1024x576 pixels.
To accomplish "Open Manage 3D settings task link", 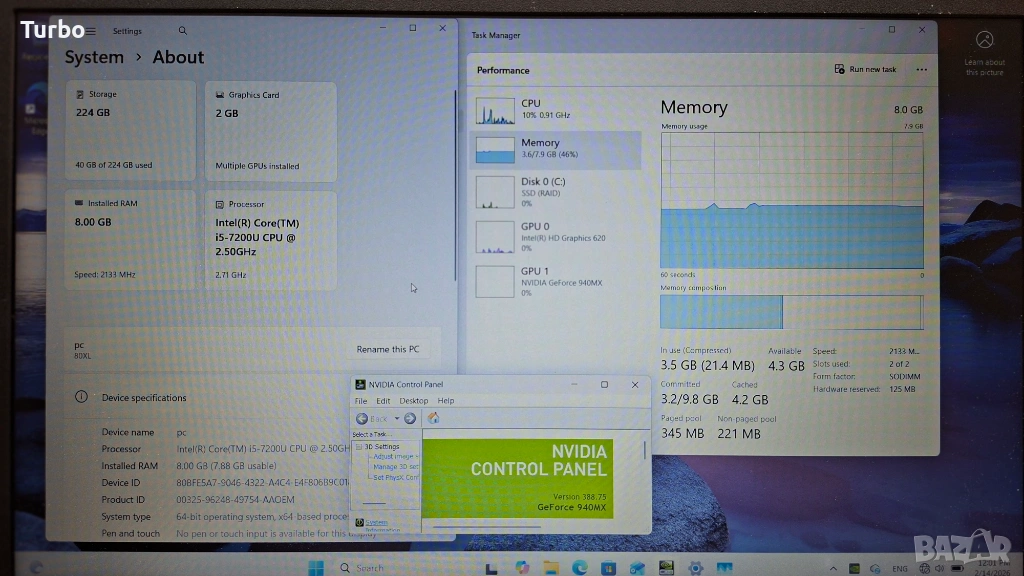I will pyautogui.click(x=396, y=467).
